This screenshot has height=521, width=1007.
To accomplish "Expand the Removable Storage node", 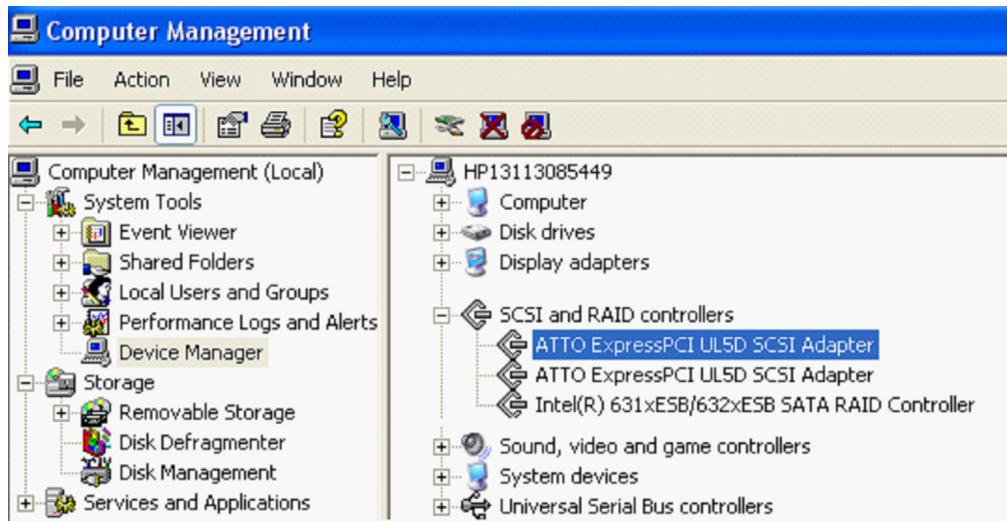I will click(61, 412).
